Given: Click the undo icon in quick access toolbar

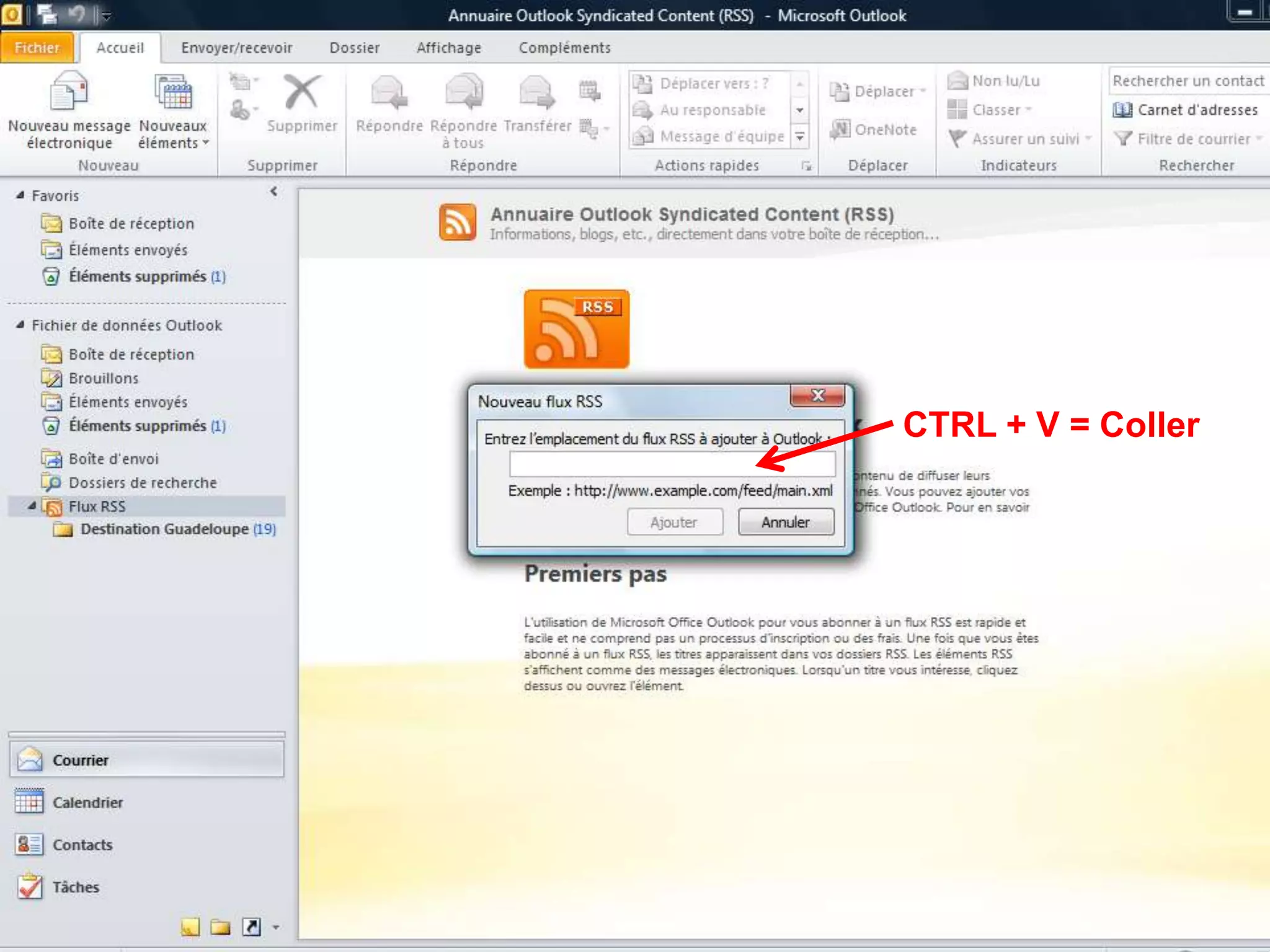Looking at the screenshot, I should point(77,14).
